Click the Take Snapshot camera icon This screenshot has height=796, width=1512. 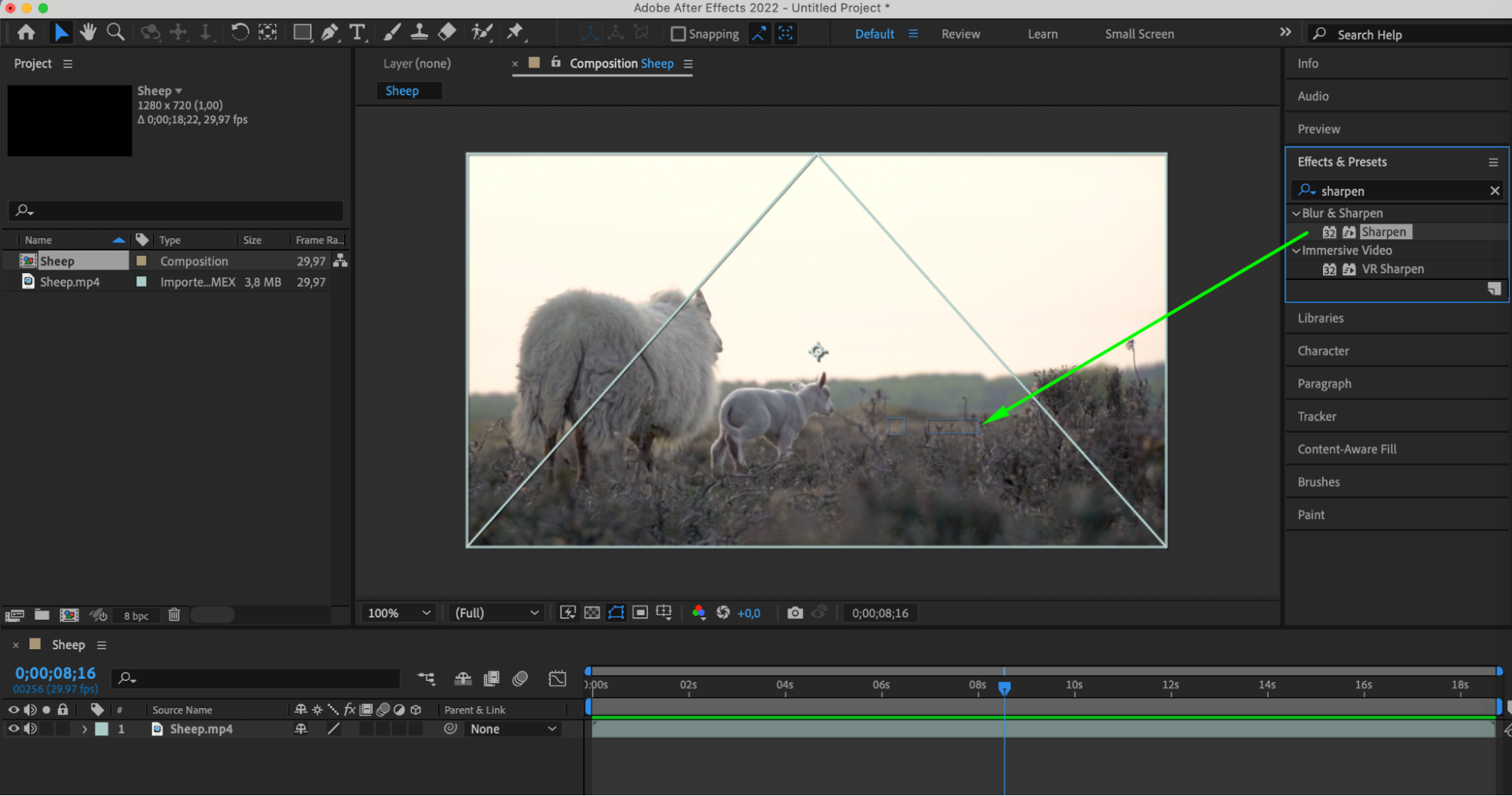point(795,613)
